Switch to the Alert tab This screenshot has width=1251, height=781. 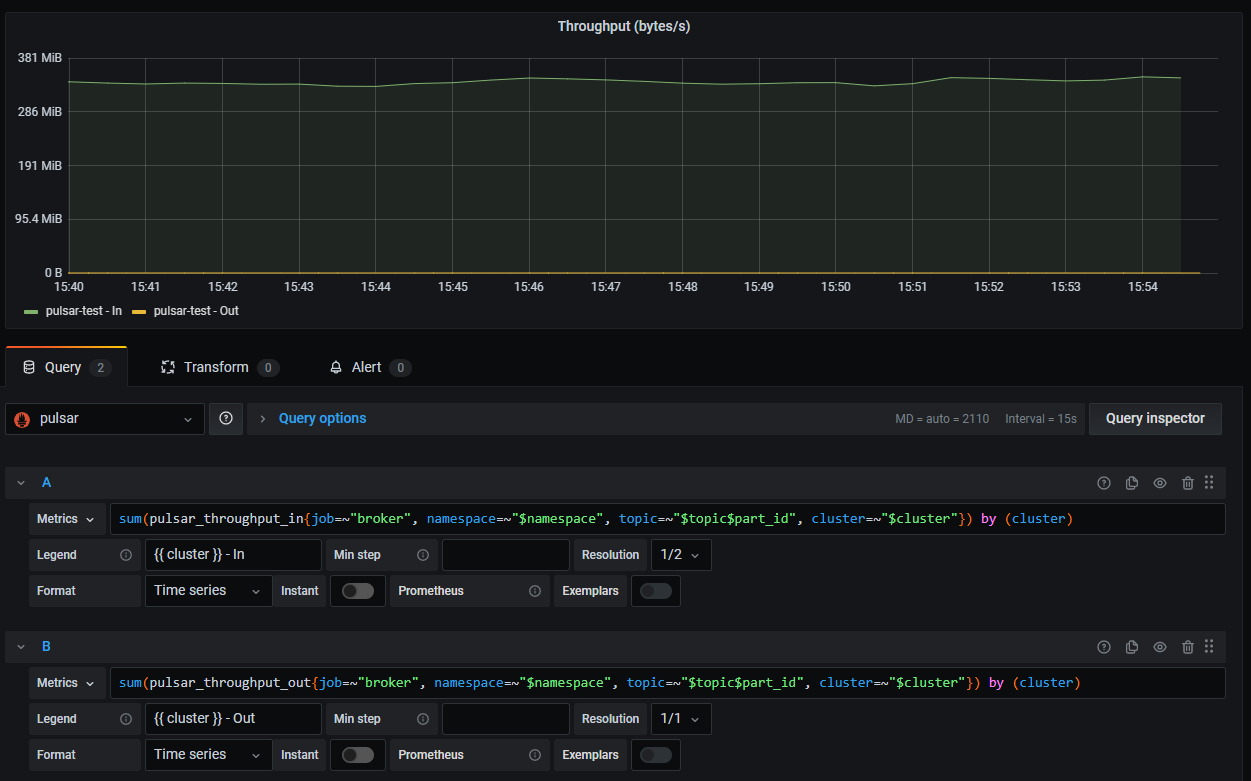(x=370, y=367)
